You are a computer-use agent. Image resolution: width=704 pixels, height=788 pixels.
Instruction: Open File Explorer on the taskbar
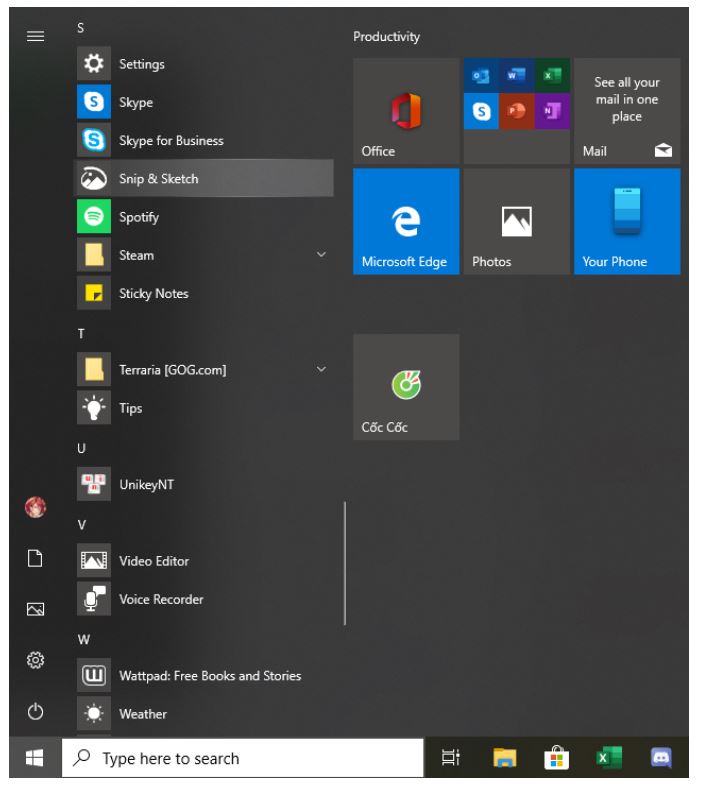point(505,758)
